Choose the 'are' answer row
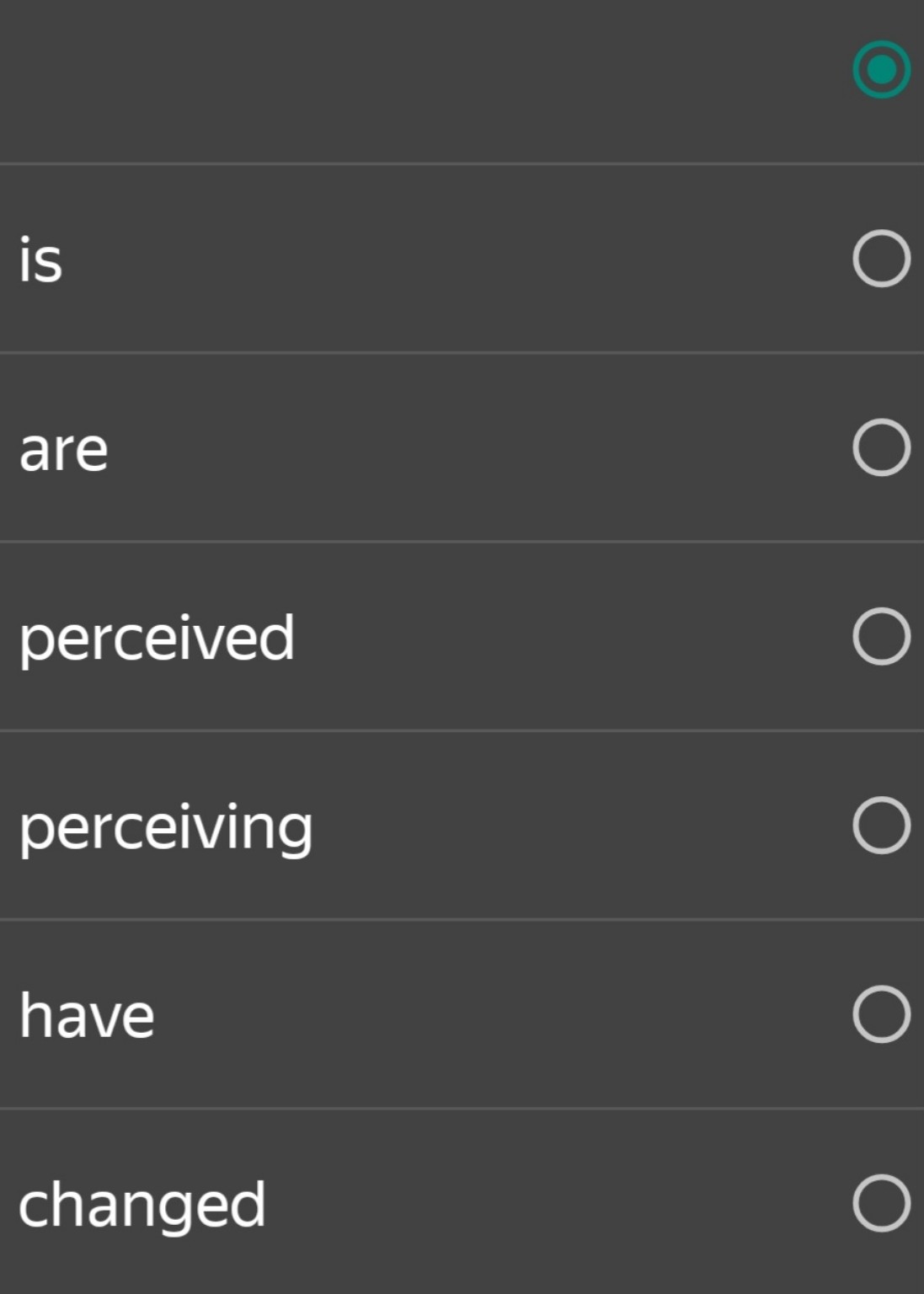The image size is (924, 1294). tap(421, 447)
